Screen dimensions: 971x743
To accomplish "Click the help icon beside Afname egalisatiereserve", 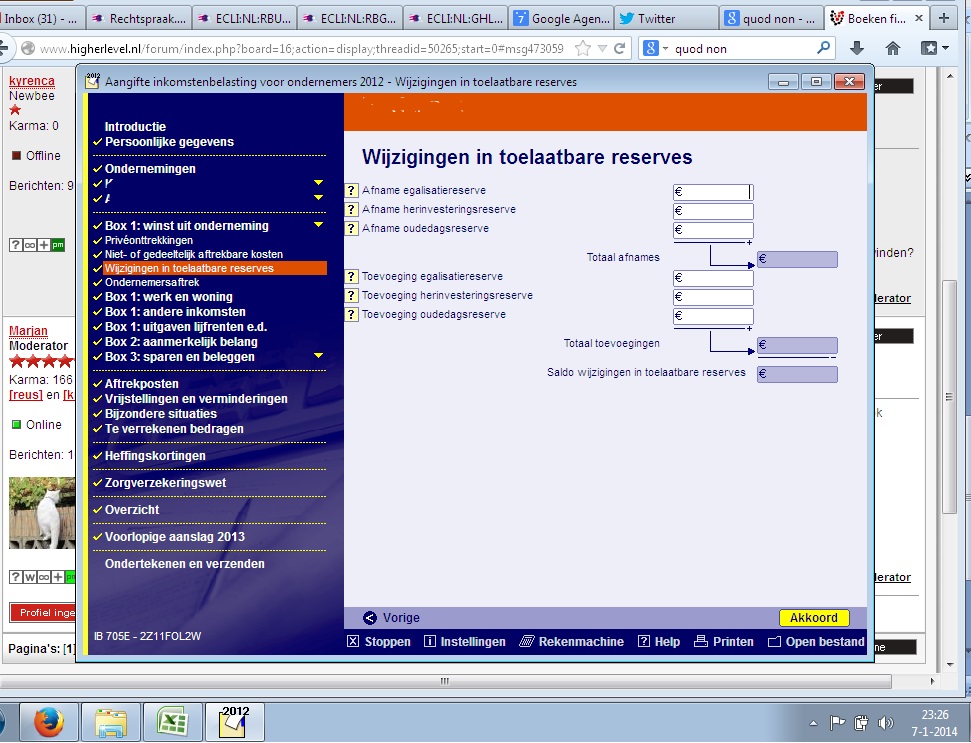I will 351,191.
